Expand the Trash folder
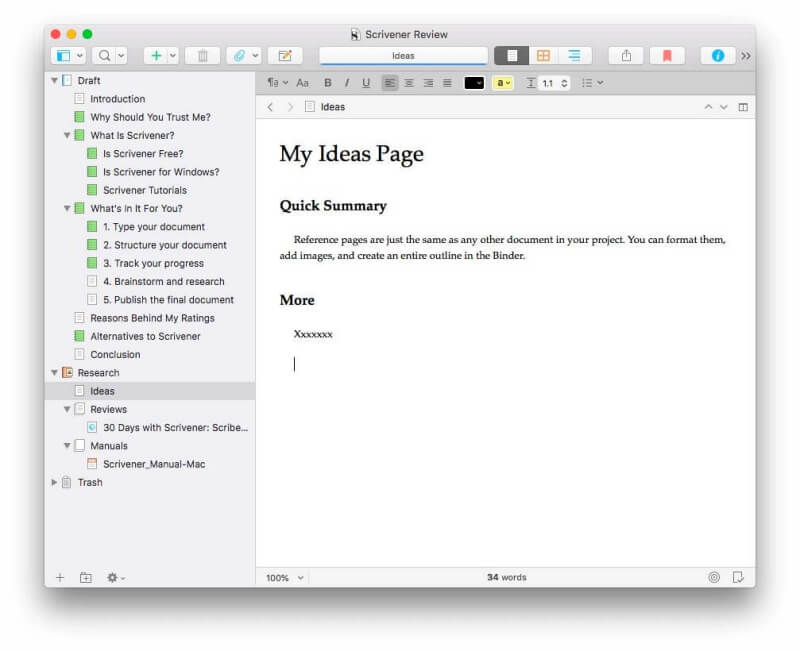This screenshot has height=651, width=800. click(x=54, y=482)
